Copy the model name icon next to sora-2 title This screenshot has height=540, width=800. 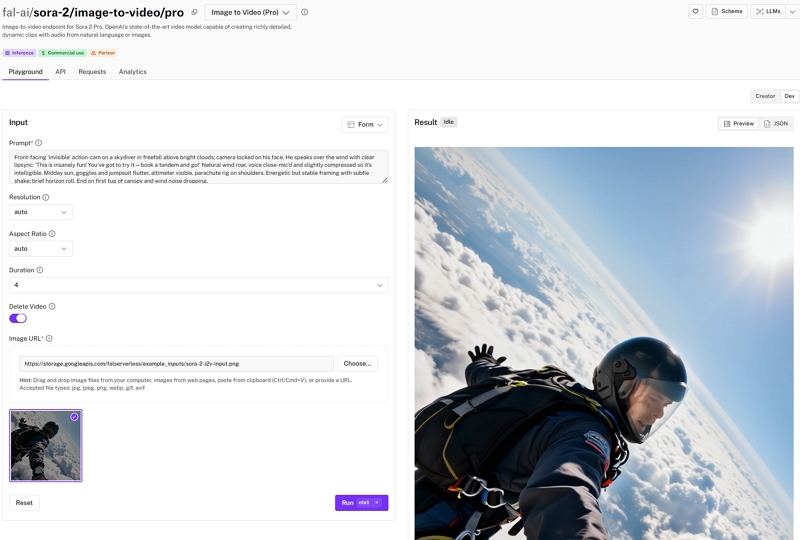[194, 12]
